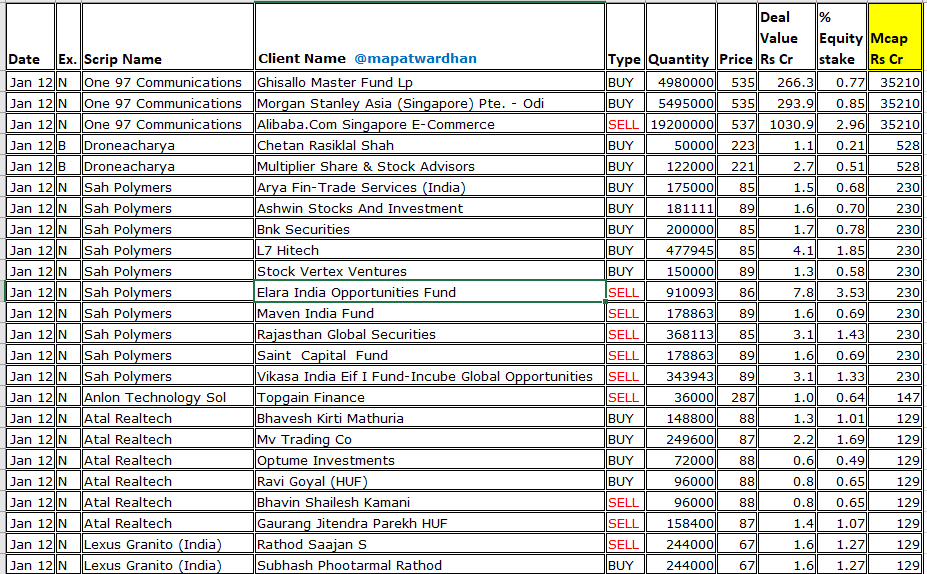
Task: Select the Scrip Name column header
Action: [x=168, y=37]
